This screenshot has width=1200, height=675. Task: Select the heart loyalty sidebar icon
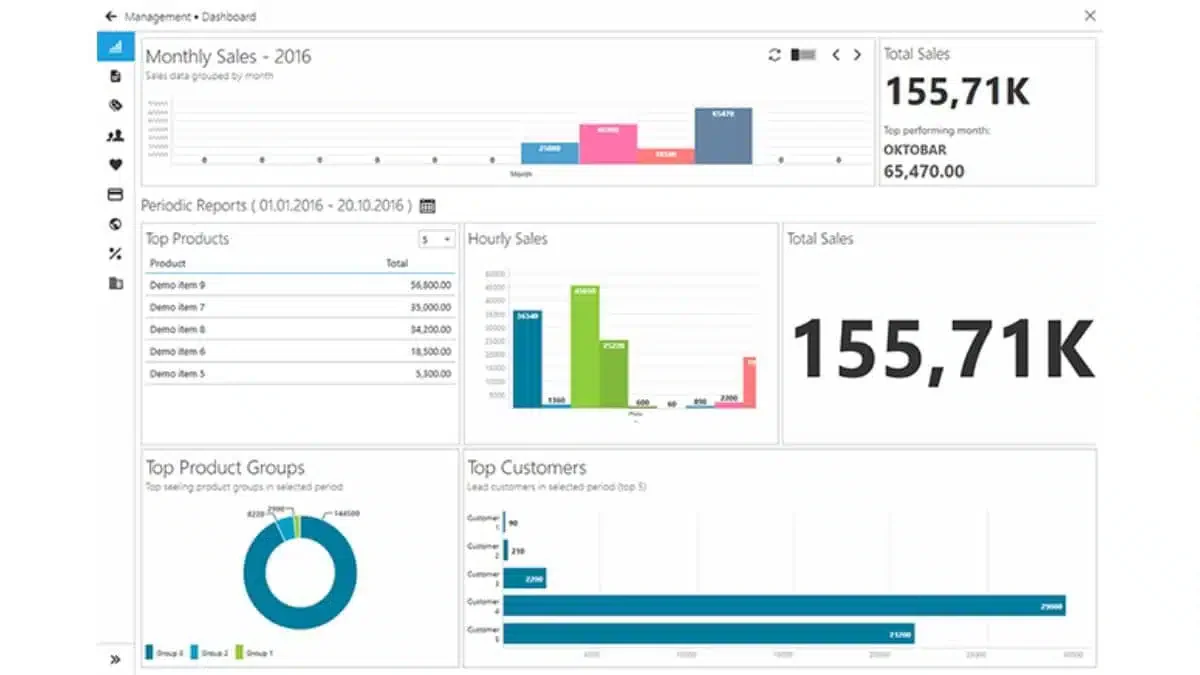[115, 165]
